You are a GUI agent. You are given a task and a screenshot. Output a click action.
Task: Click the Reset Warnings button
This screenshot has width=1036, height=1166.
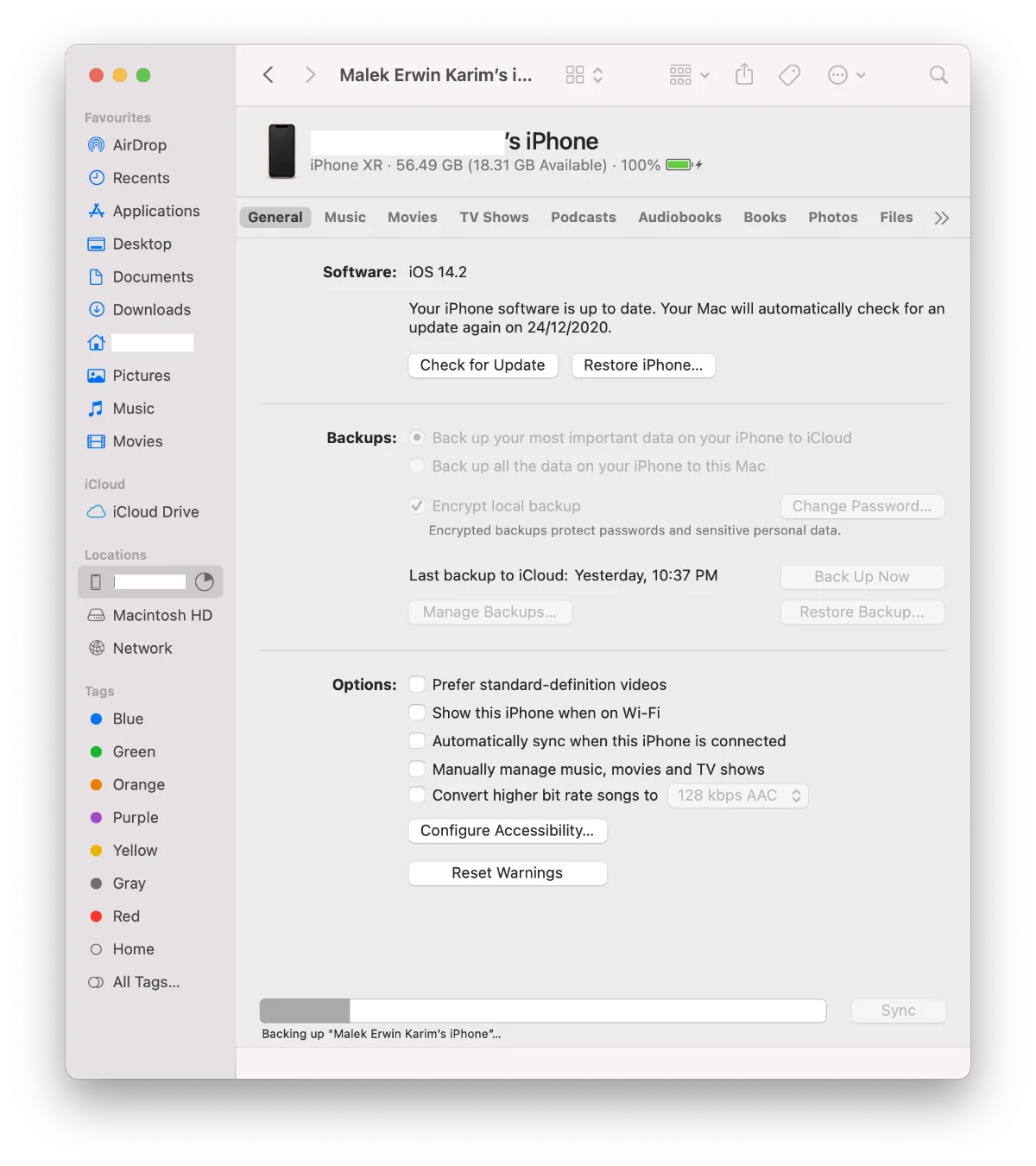[x=508, y=873]
